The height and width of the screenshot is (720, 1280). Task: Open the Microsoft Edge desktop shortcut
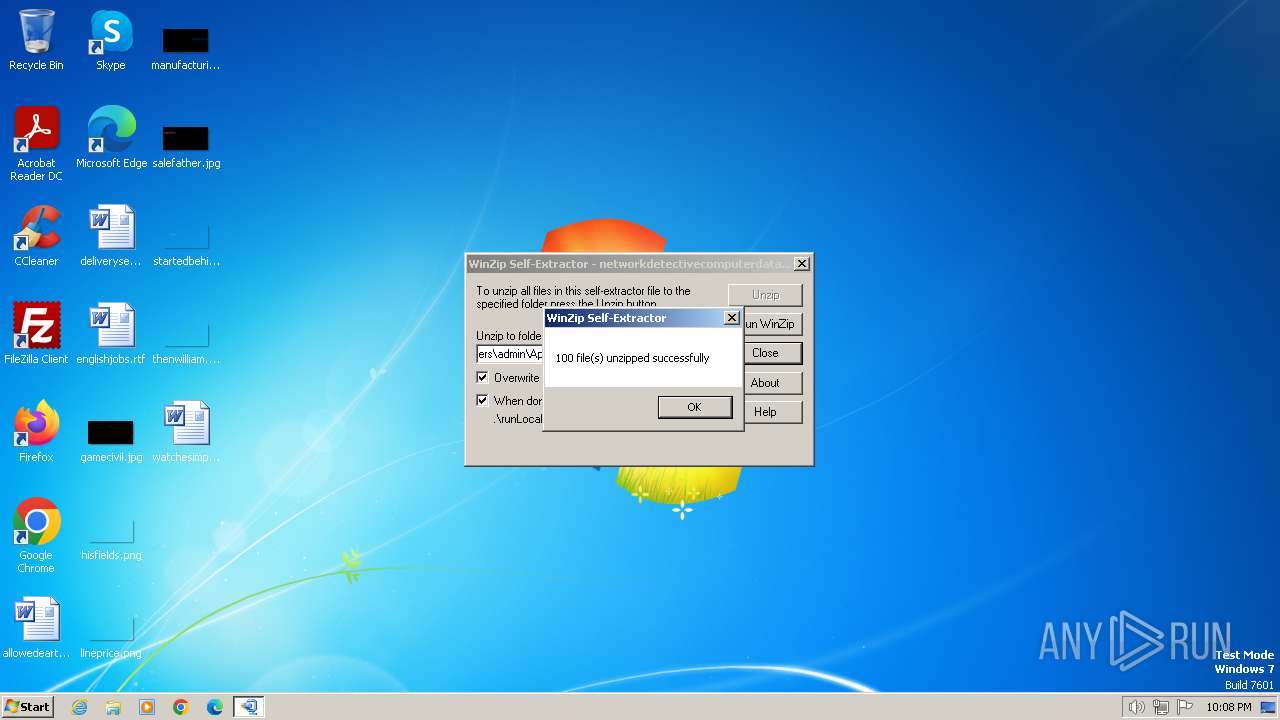111,138
